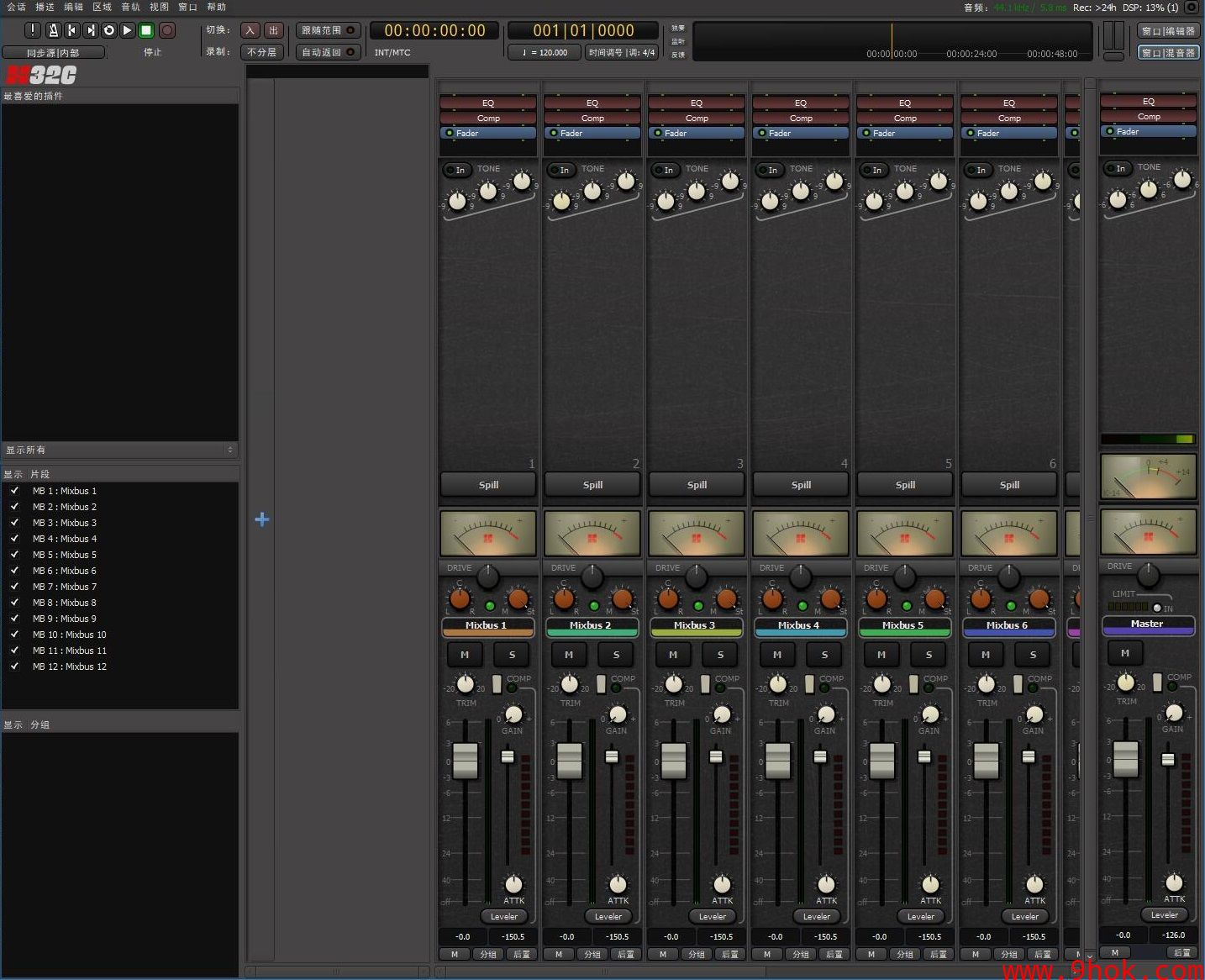
Task: Click the Spill button on Mixbus 1
Action: (488, 484)
